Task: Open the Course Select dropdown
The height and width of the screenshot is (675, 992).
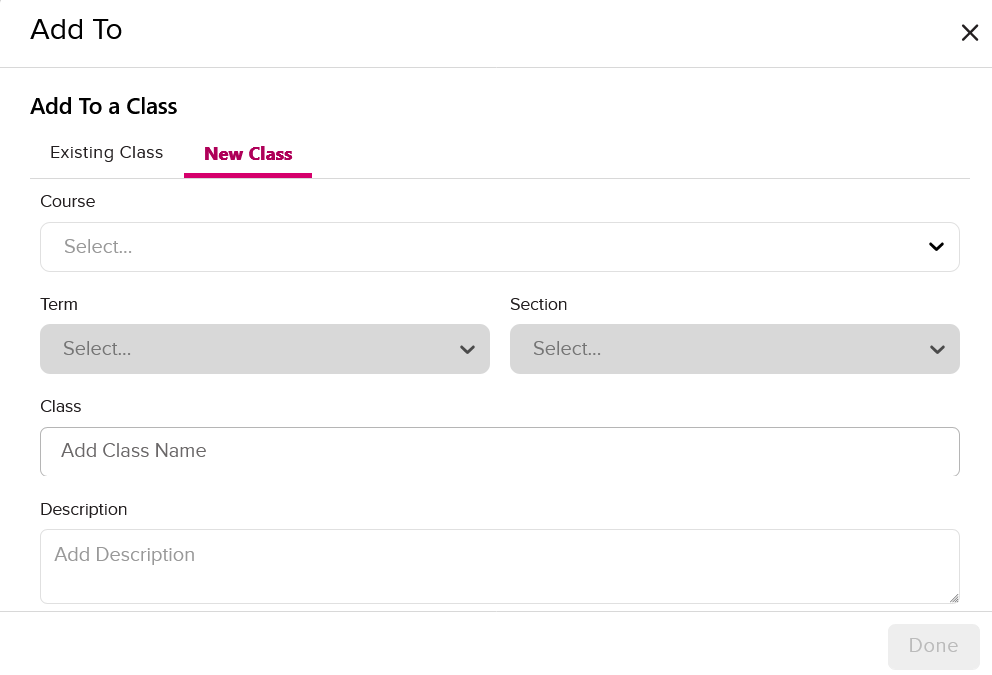Action: [480, 247]
